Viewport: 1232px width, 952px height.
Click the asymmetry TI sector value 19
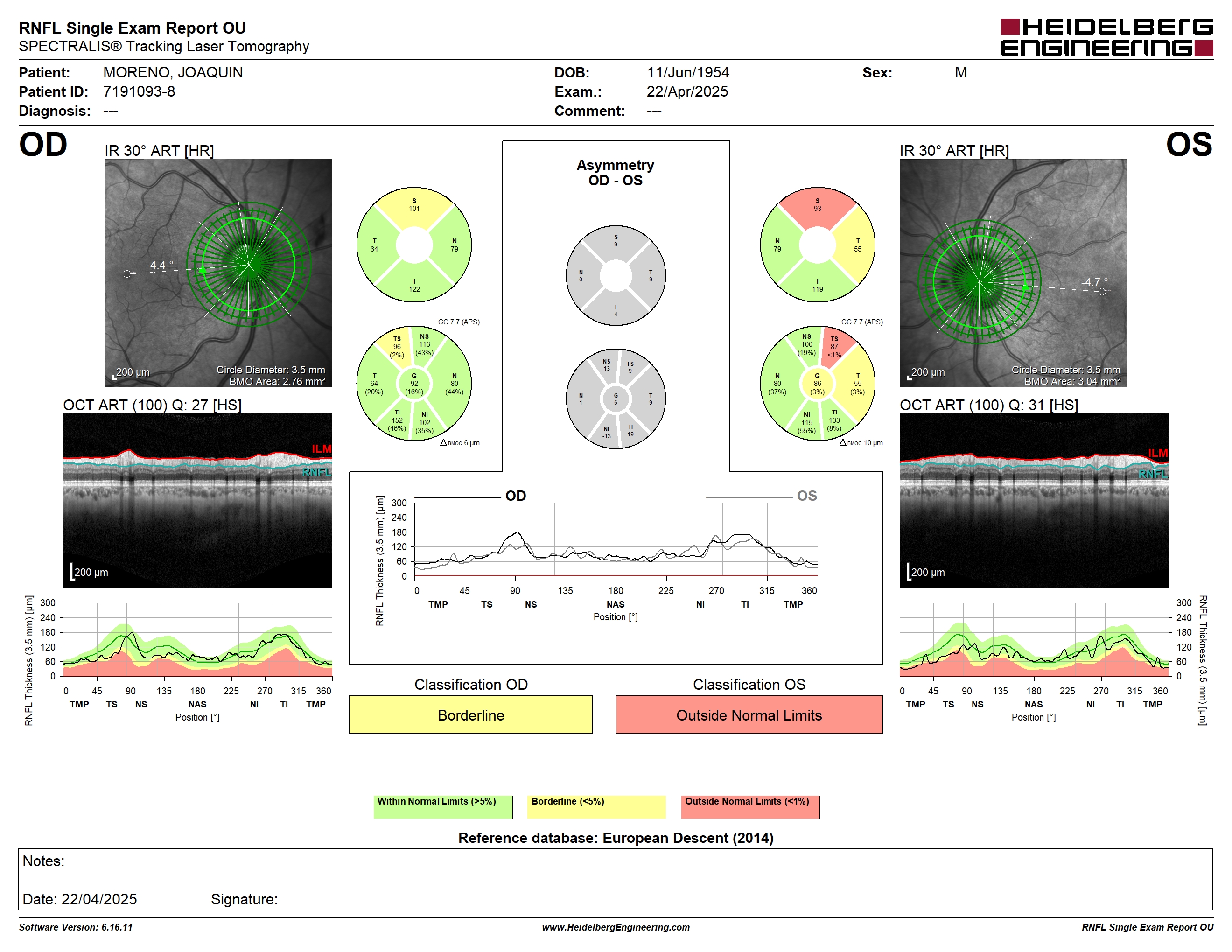pos(630,434)
